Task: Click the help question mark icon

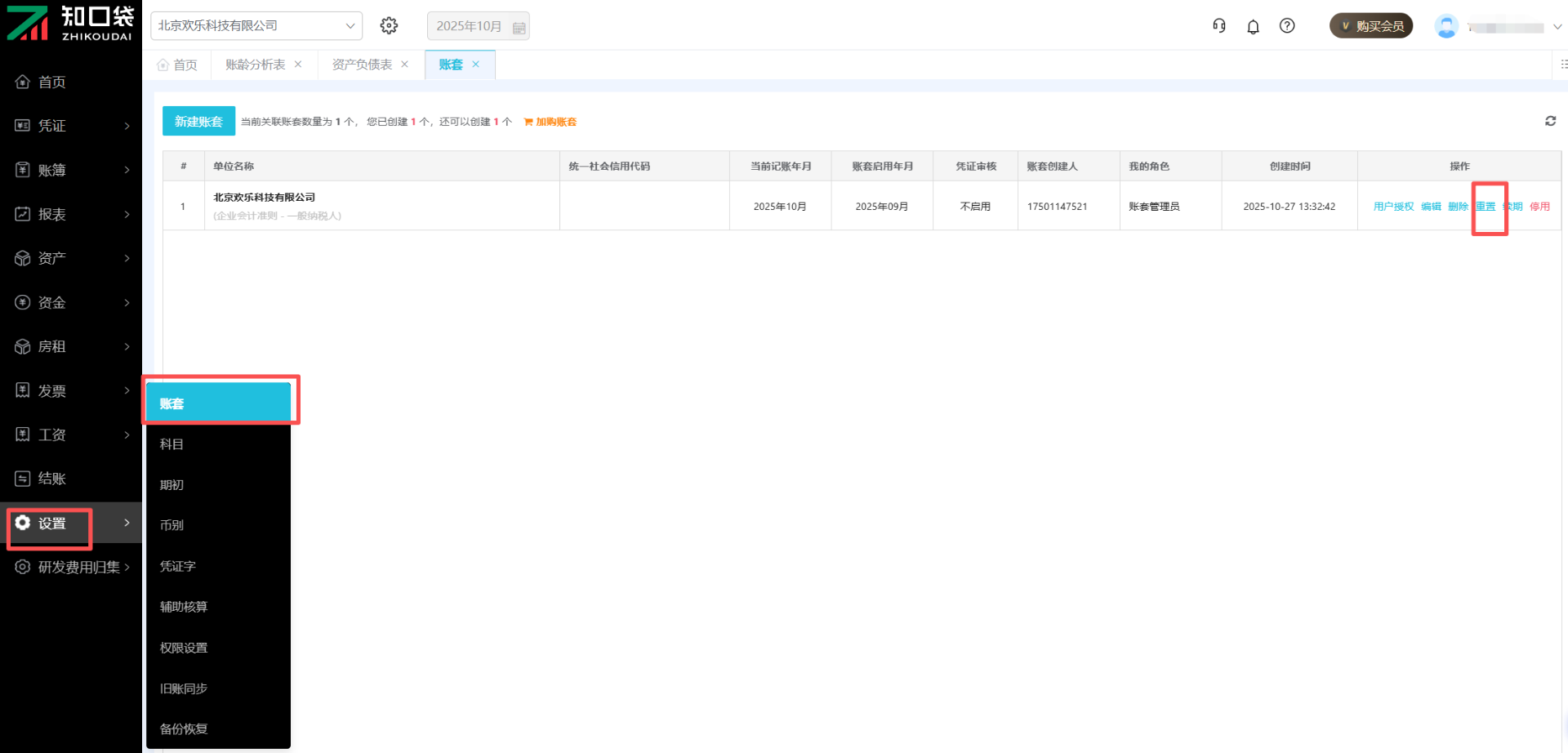Action: (1287, 26)
